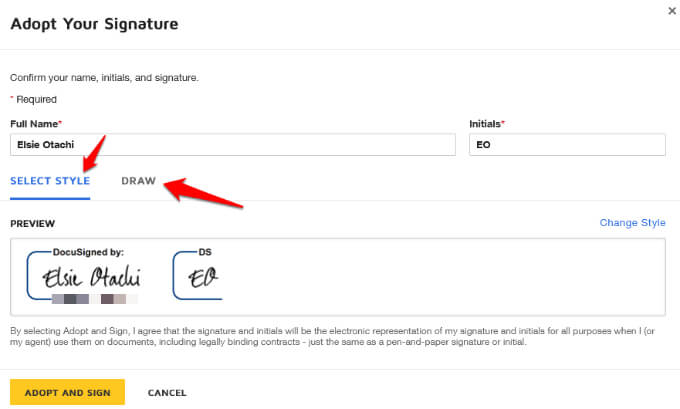Click the blurred ID beneath the signature
Screen dimensions: 680x409
coord(89,299)
